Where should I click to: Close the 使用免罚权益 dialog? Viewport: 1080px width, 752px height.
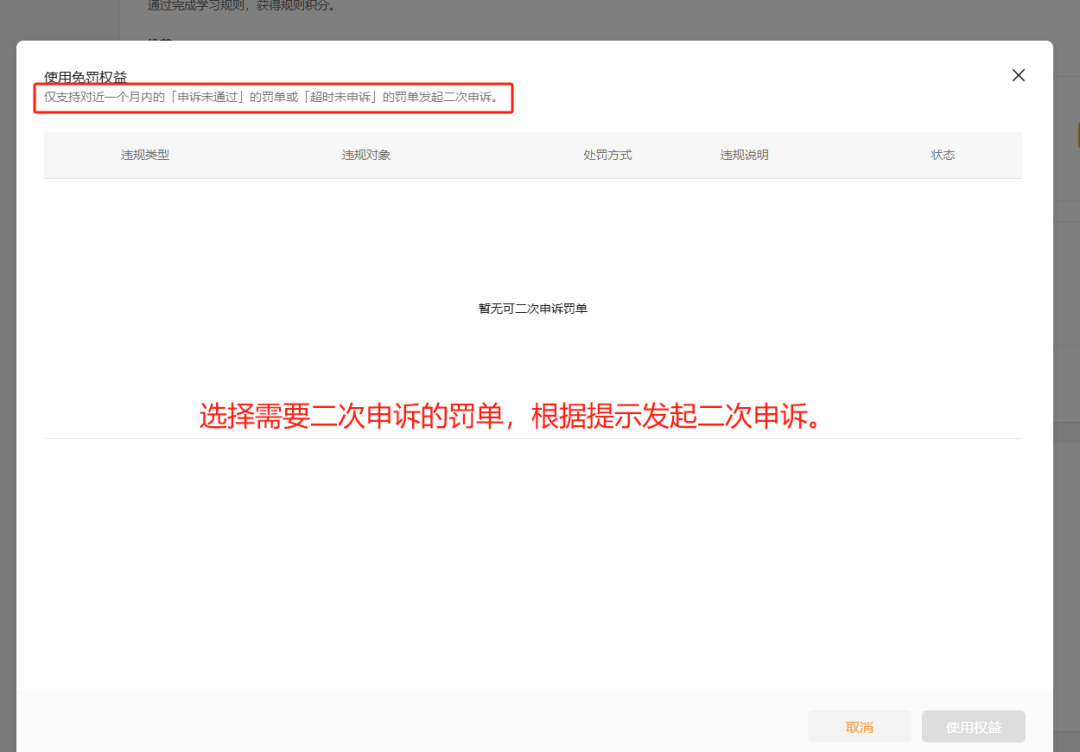[x=1018, y=75]
